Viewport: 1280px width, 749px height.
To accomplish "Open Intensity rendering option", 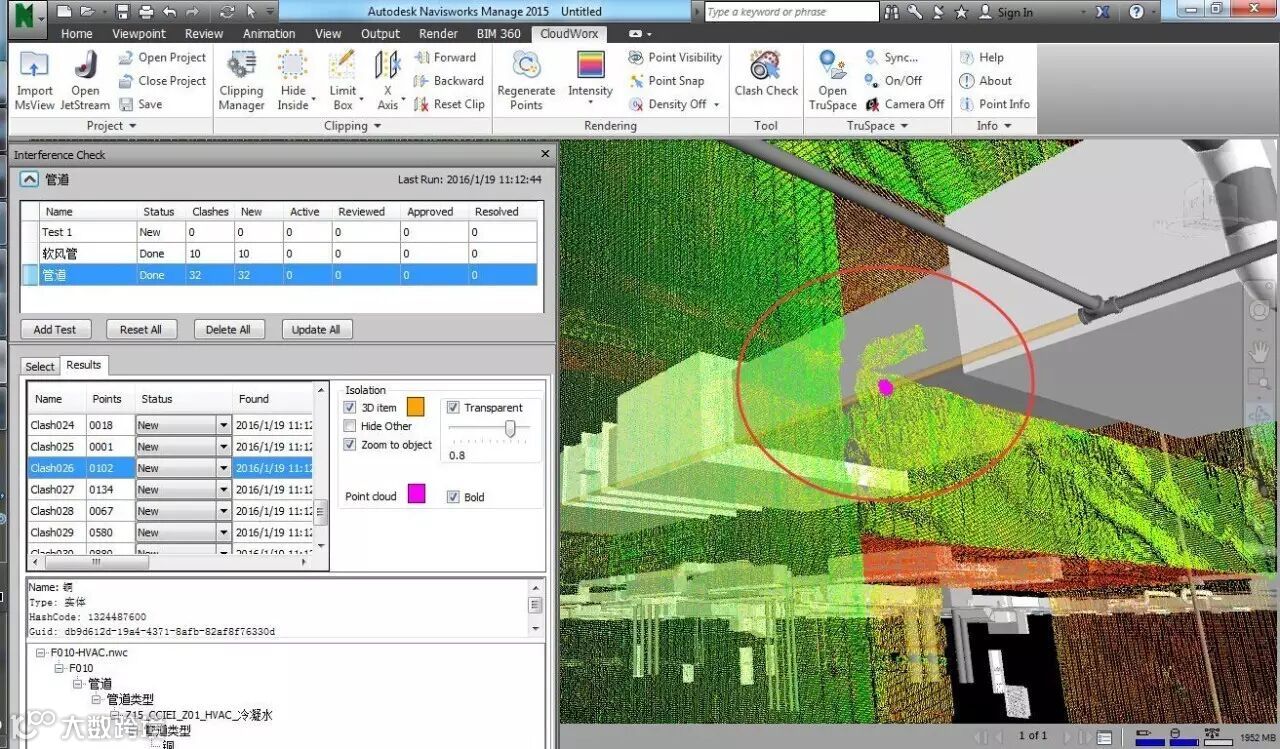I will (590, 78).
